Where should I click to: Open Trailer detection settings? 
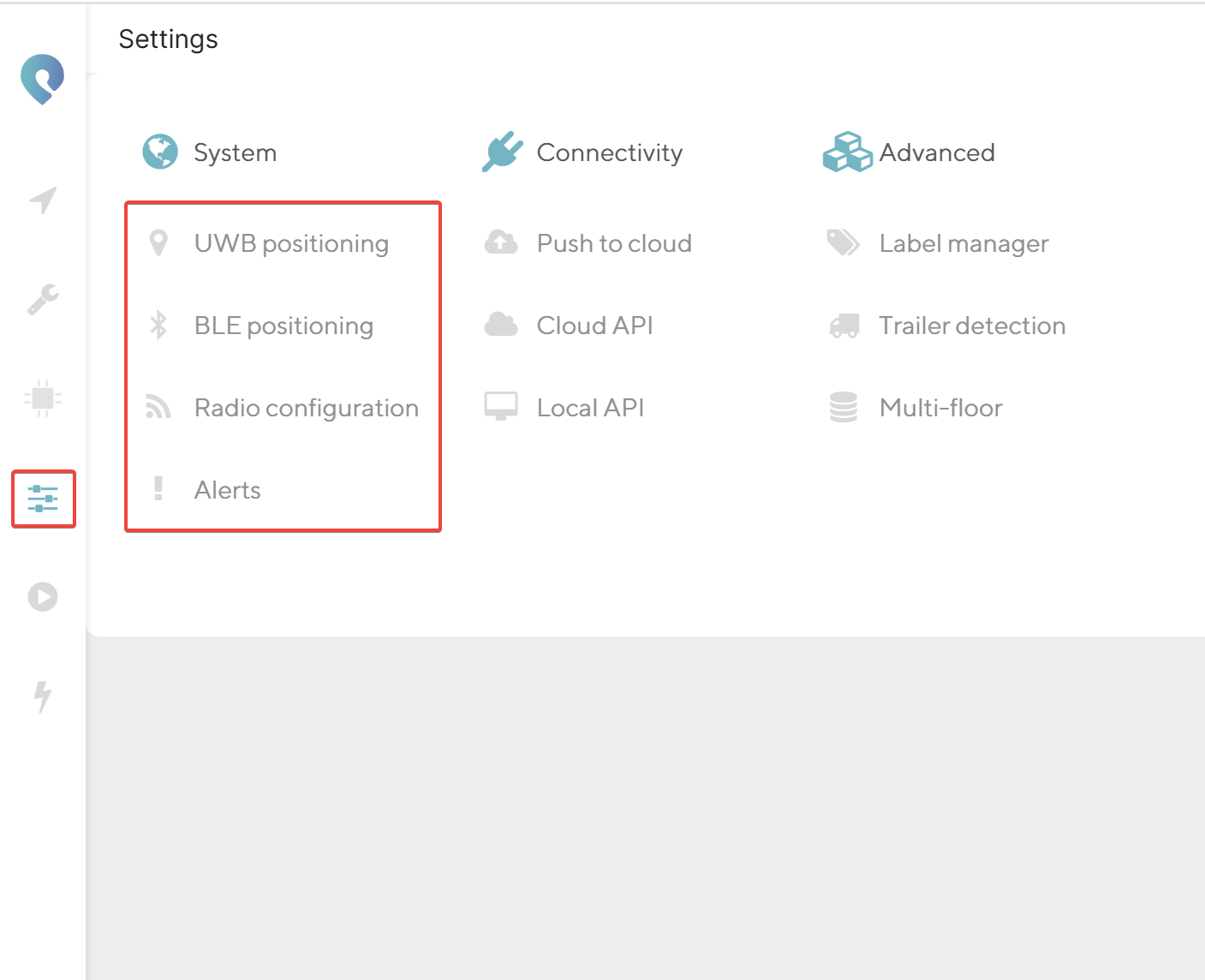(972, 326)
